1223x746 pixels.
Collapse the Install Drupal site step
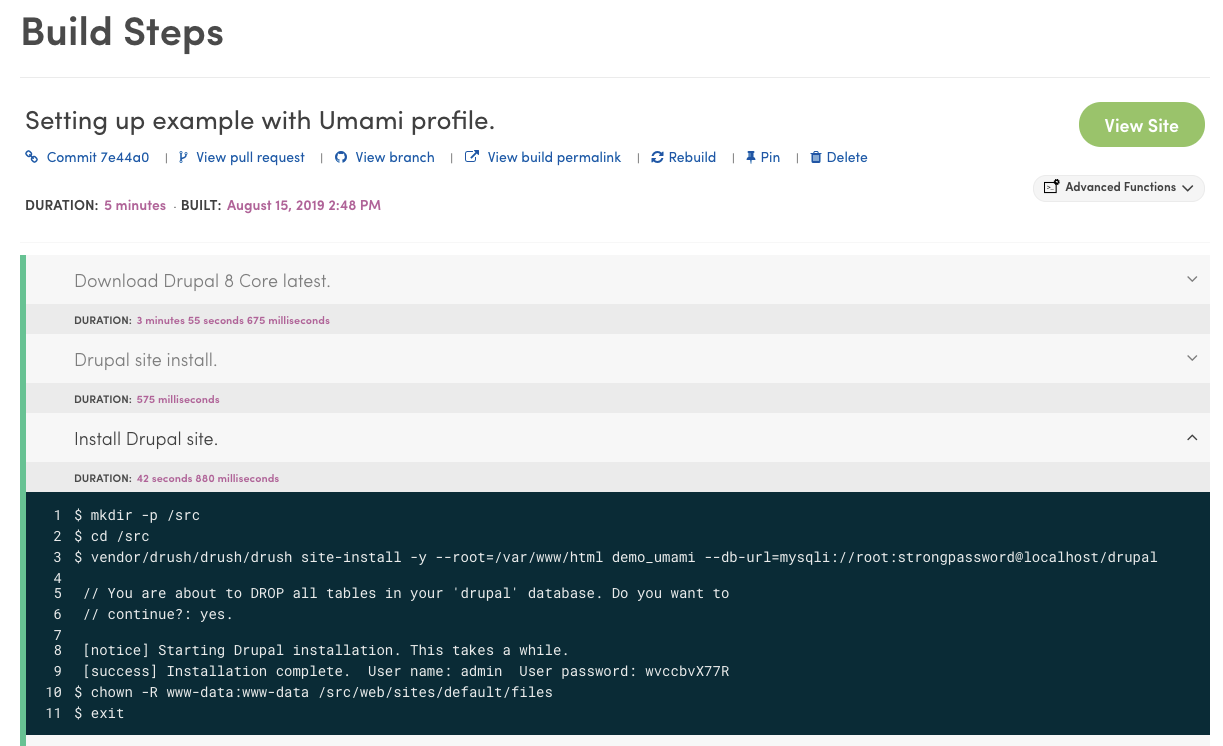click(x=1191, y=437)
